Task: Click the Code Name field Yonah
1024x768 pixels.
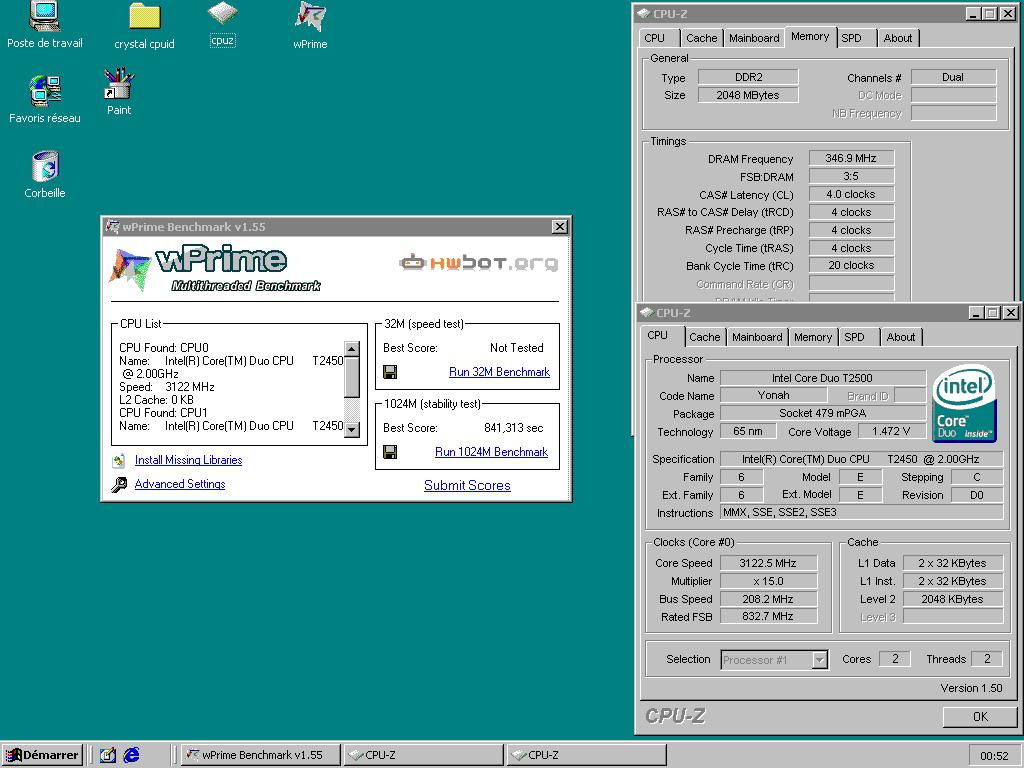Action: click(773, 395)
